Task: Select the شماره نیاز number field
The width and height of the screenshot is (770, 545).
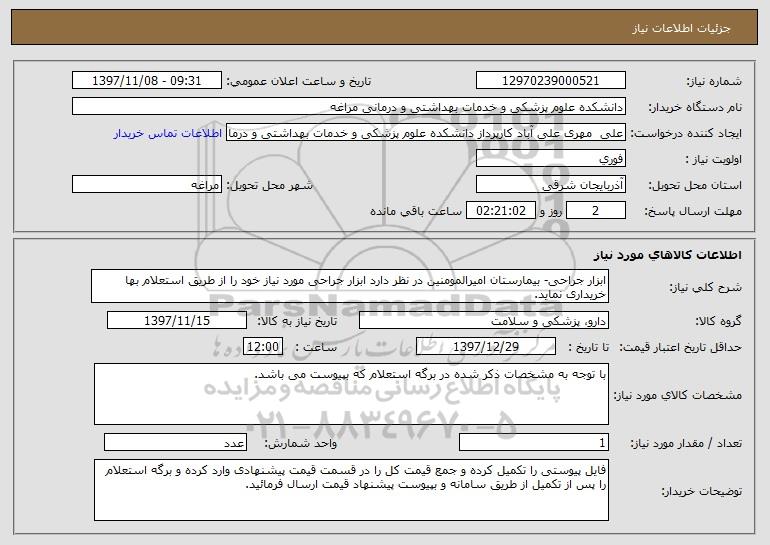Action: 550,81
